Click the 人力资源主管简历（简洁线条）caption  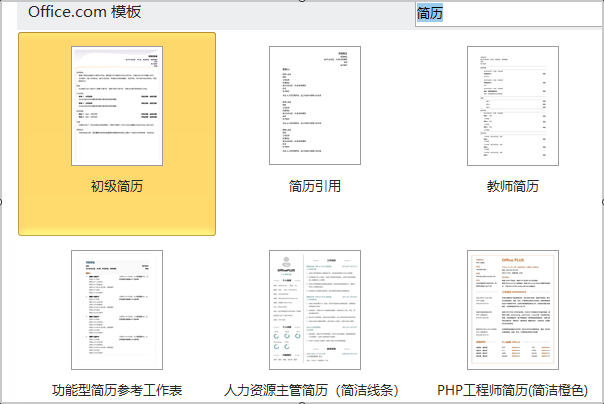[x=311, y=390]
